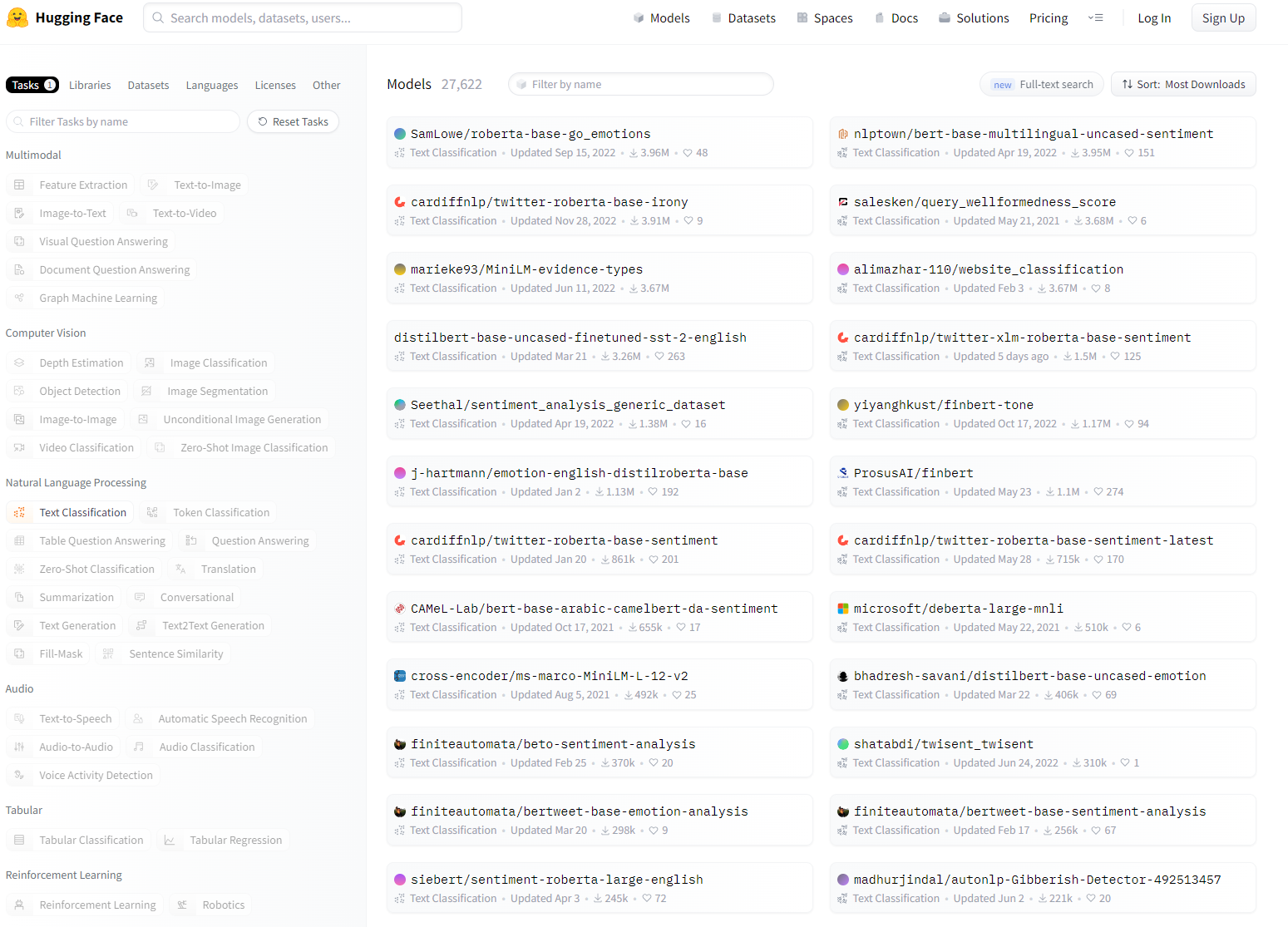Click the Log In link
The width and height of the screenshot is (1288, 927).
tap(1154, 18)
